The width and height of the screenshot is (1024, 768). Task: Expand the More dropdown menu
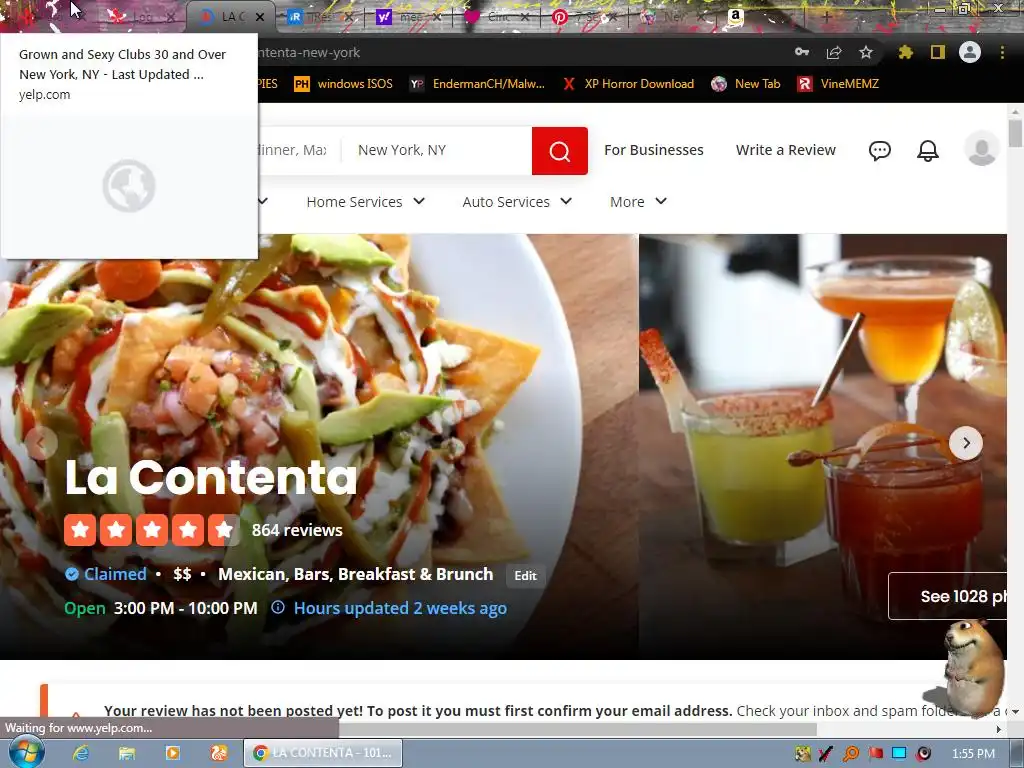[638, 202]
